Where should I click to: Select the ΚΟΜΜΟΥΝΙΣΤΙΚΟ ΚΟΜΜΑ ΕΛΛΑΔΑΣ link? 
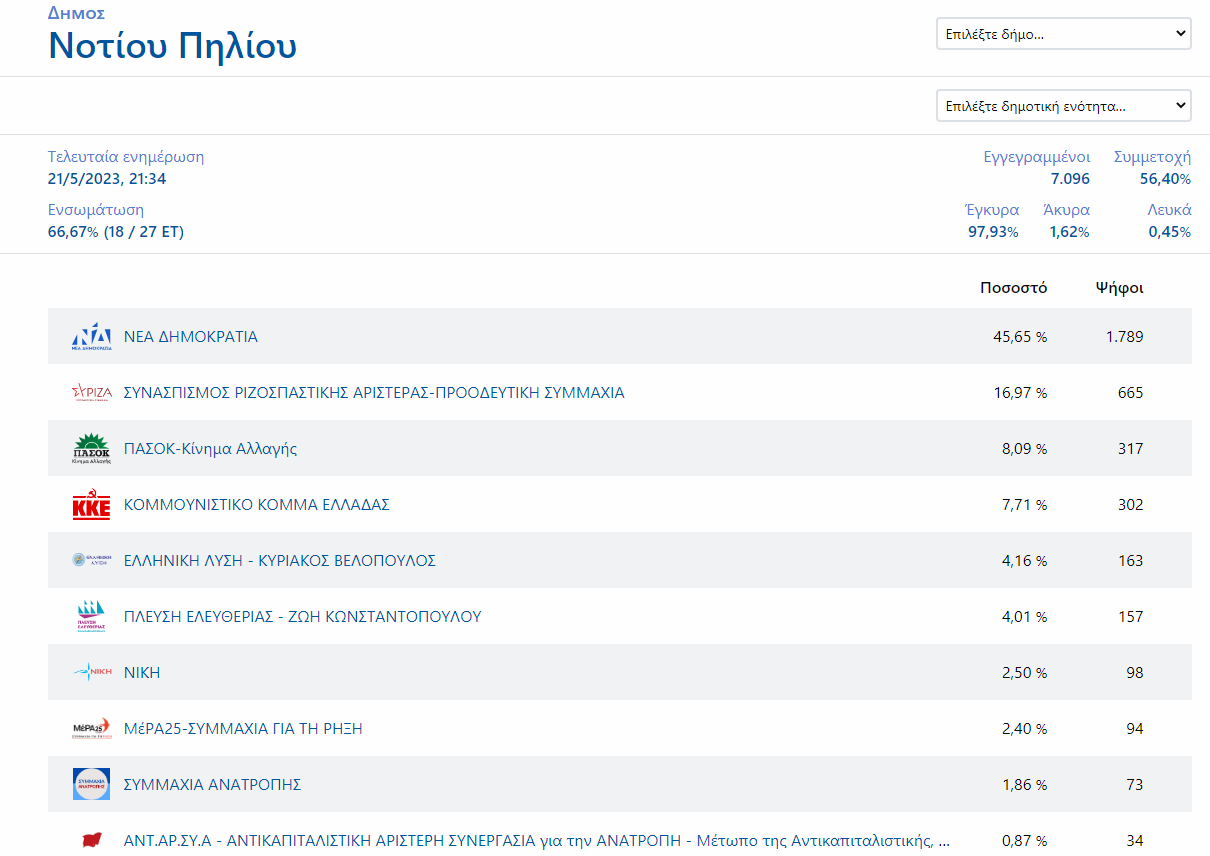(256, 505)
